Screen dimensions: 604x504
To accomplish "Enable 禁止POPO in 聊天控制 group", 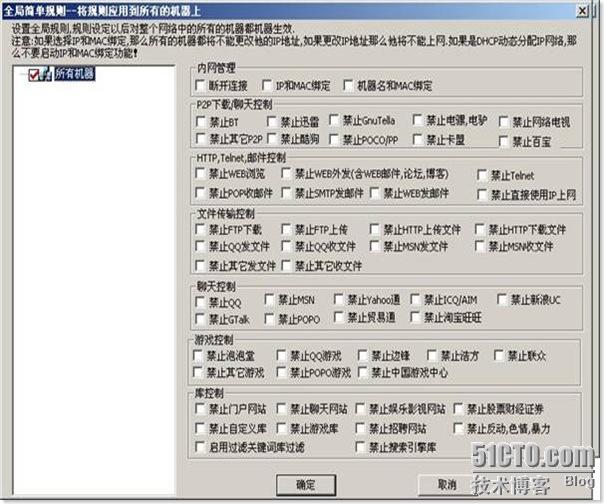I will [x=269, y=319].
